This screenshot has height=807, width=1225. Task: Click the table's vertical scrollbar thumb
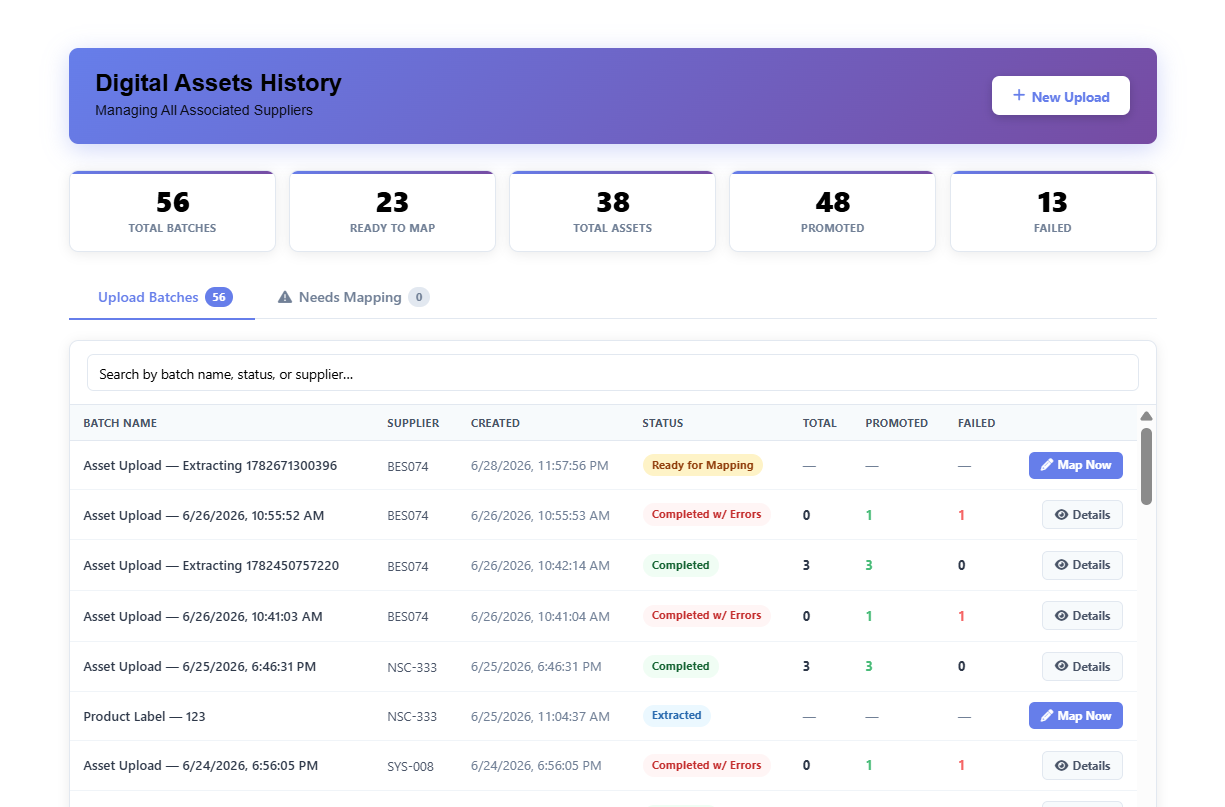(x=1146, y=466)
